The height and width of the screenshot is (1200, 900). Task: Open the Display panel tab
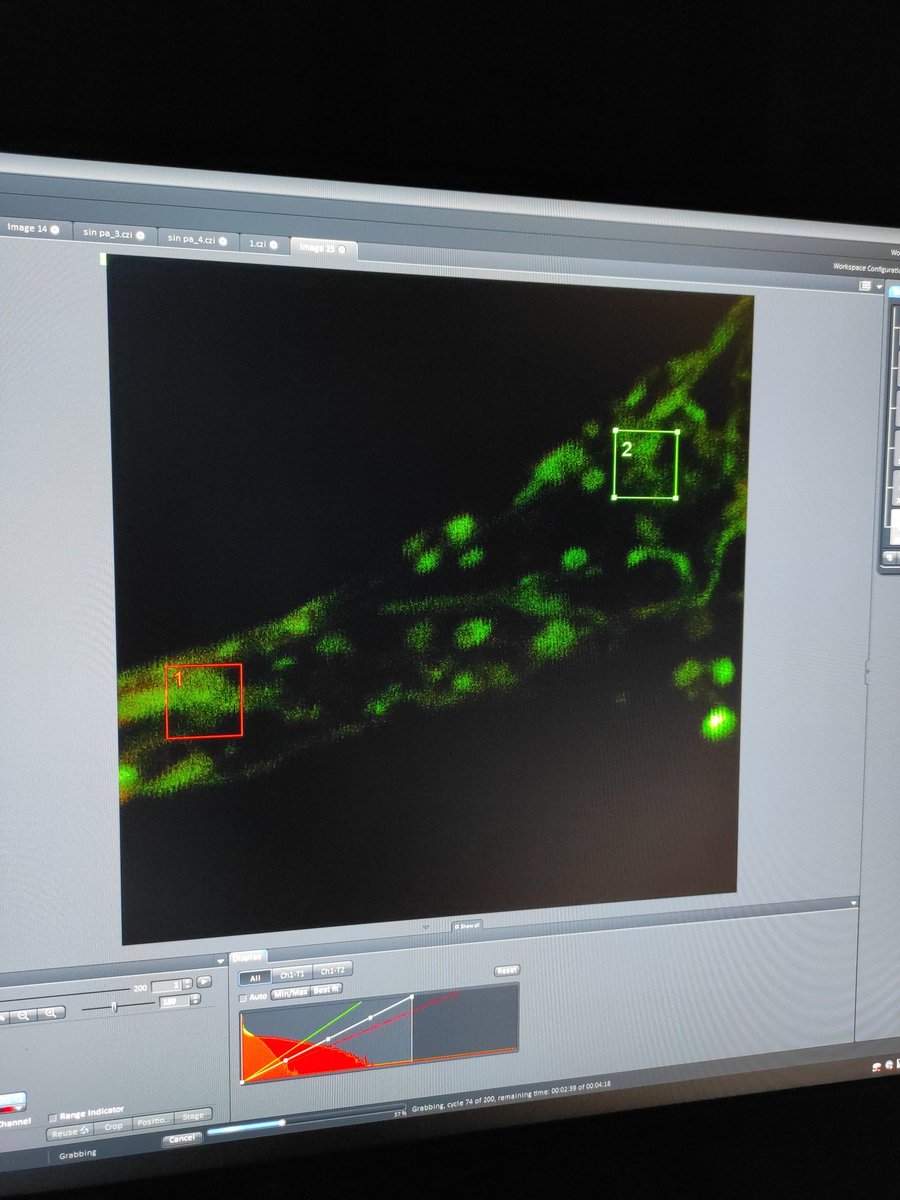pos(247,957)
